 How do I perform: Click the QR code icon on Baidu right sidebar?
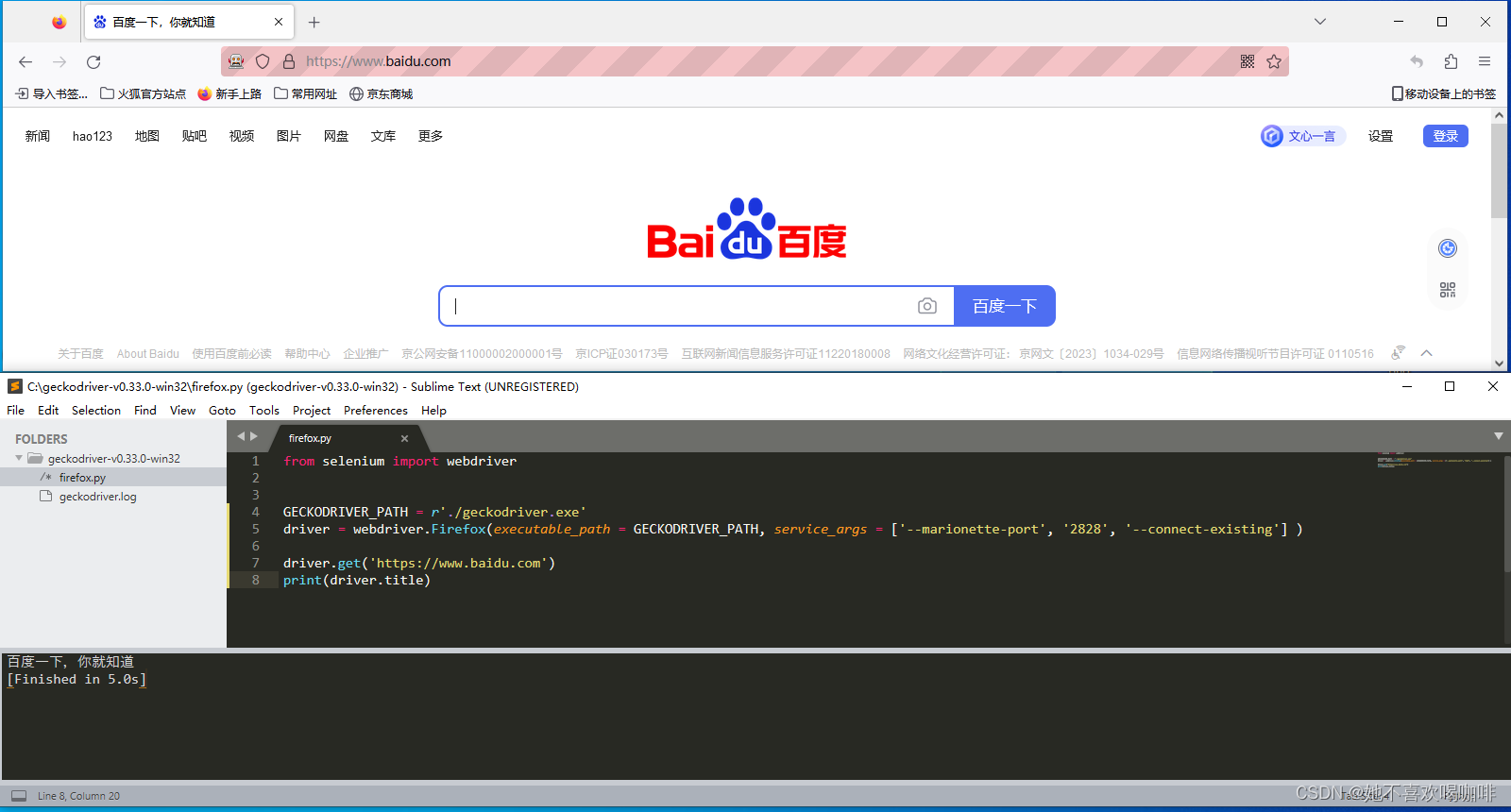[x=1448, y=290]
